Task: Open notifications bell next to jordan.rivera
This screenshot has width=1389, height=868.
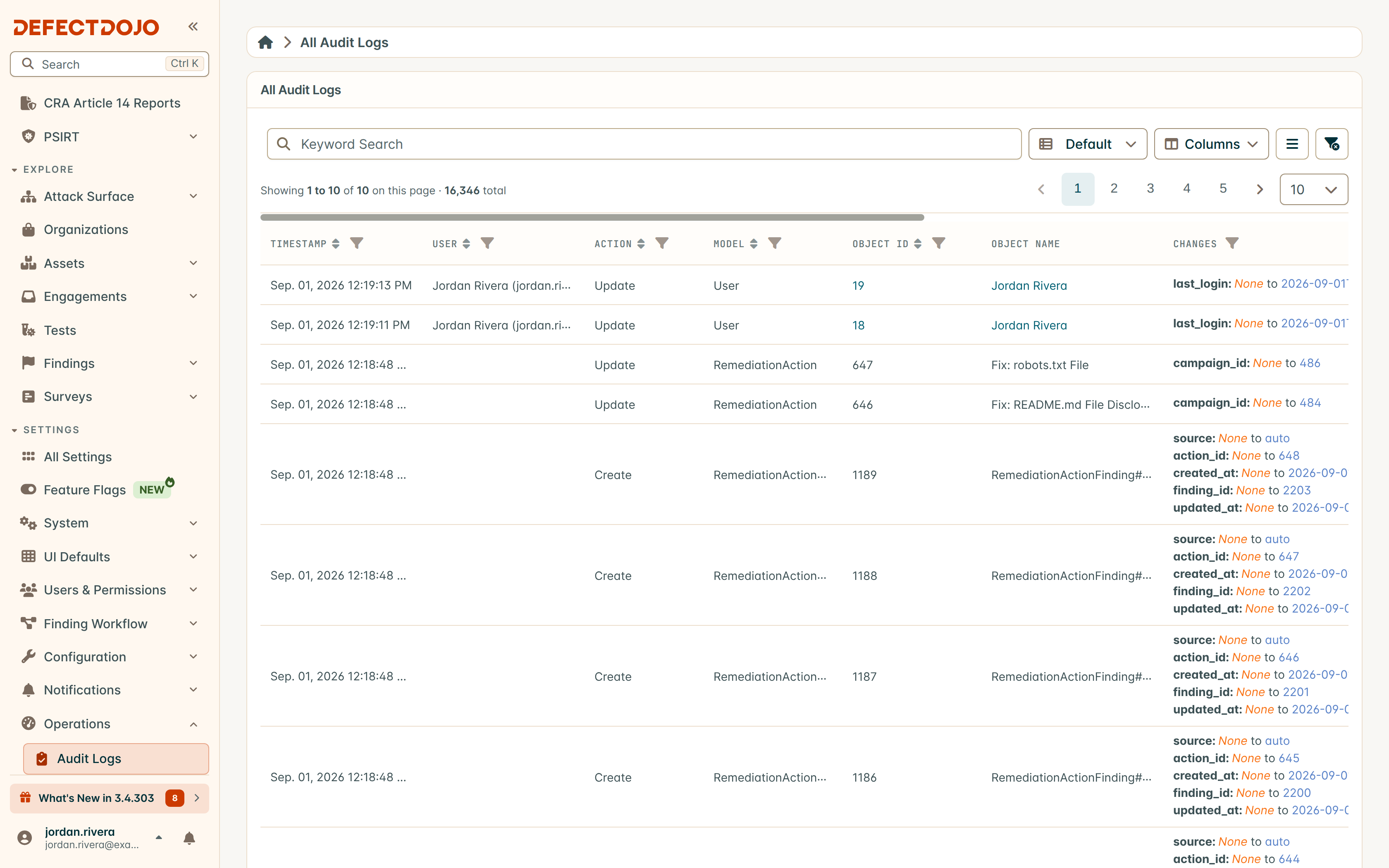Action: [189, 838]
